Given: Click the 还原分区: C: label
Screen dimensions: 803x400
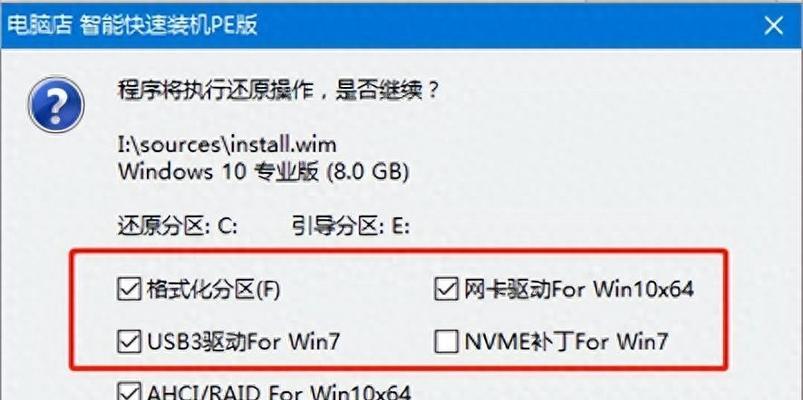Looking at the screenshot, I should click(178, 226).
